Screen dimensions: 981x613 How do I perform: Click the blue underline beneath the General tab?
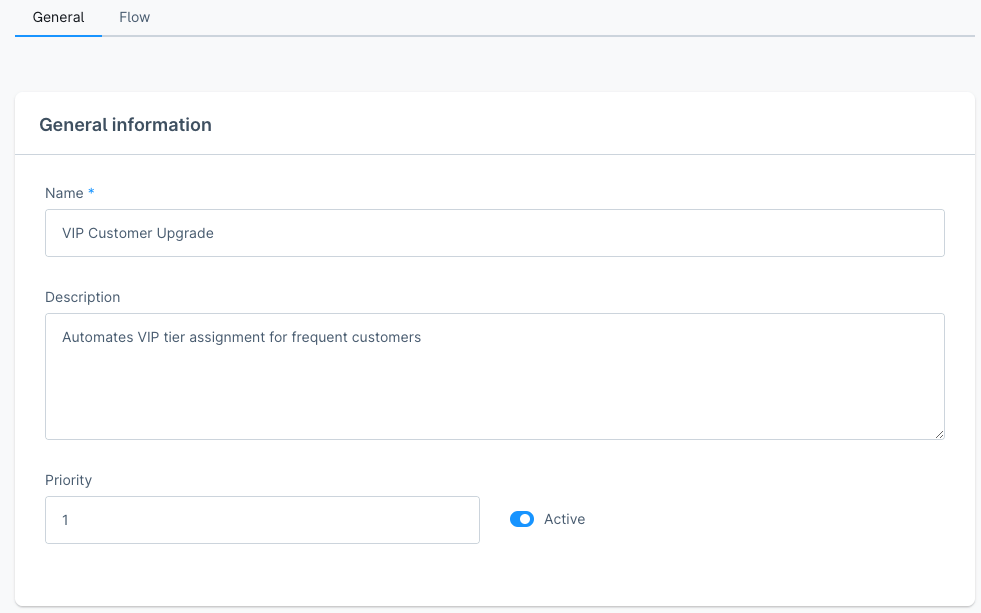point(58,36)
